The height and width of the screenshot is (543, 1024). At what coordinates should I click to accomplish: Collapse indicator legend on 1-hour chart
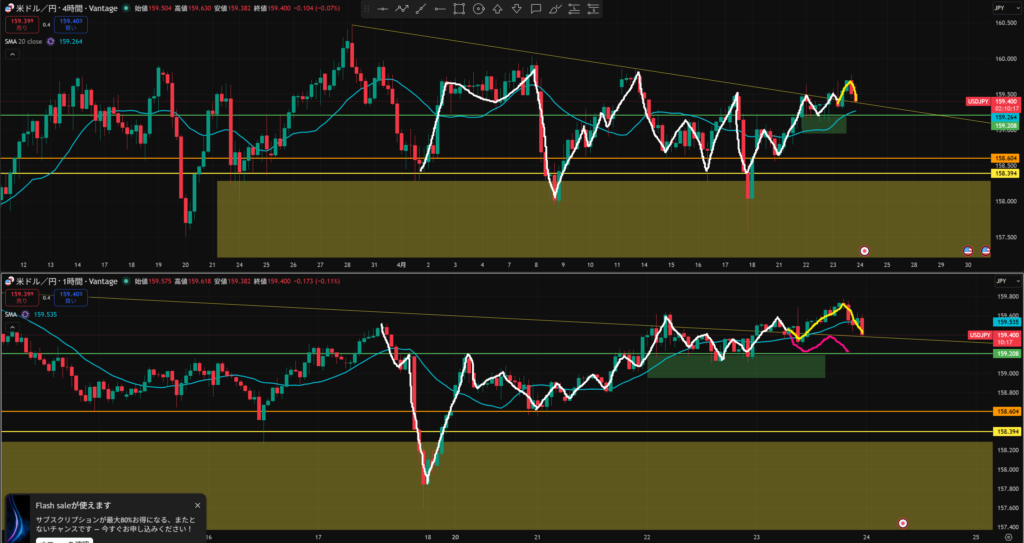[13, 329]
